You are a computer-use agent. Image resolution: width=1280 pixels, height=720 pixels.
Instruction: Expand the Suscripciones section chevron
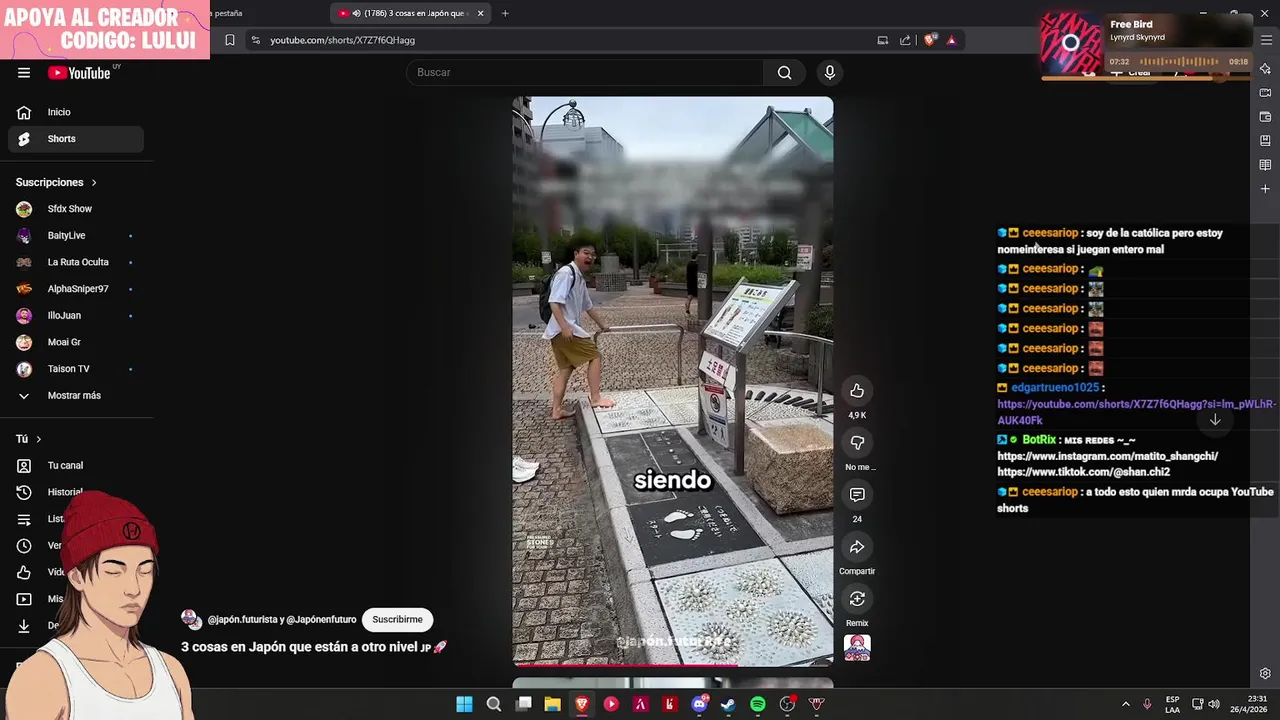point(94,183)
